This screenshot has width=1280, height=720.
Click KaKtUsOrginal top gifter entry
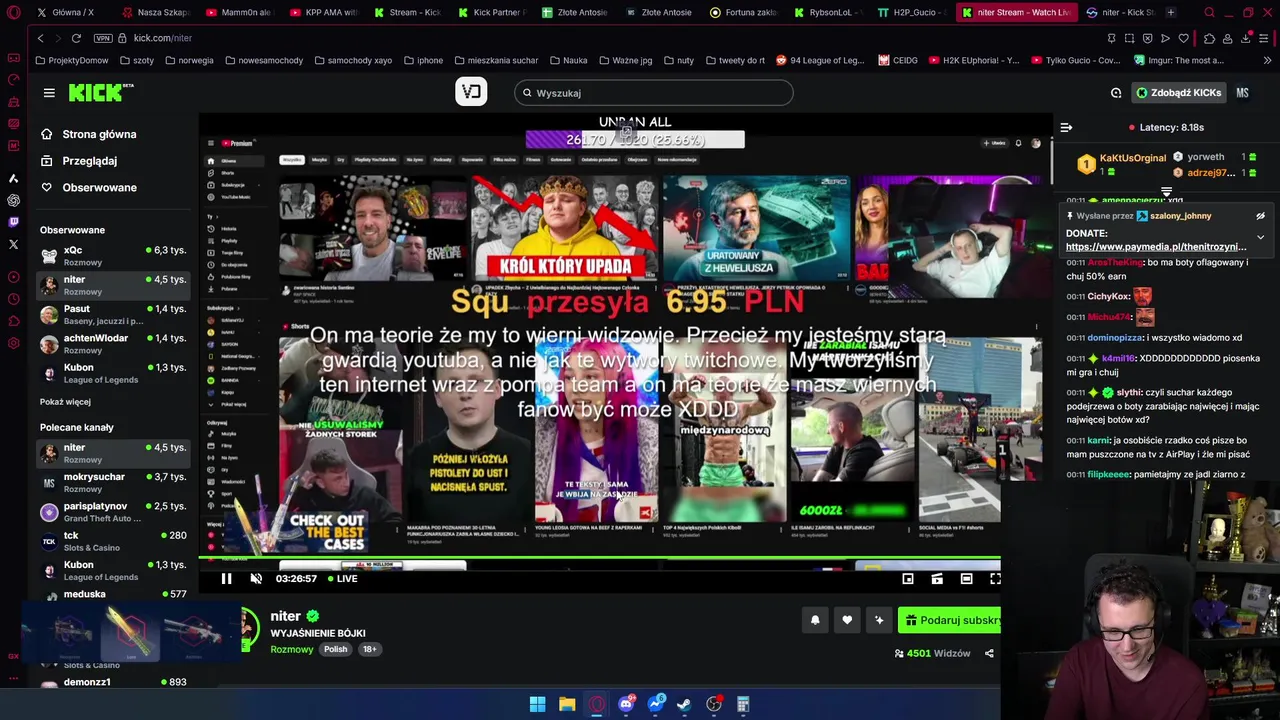pyautogui.click(x=1121, y=164)
